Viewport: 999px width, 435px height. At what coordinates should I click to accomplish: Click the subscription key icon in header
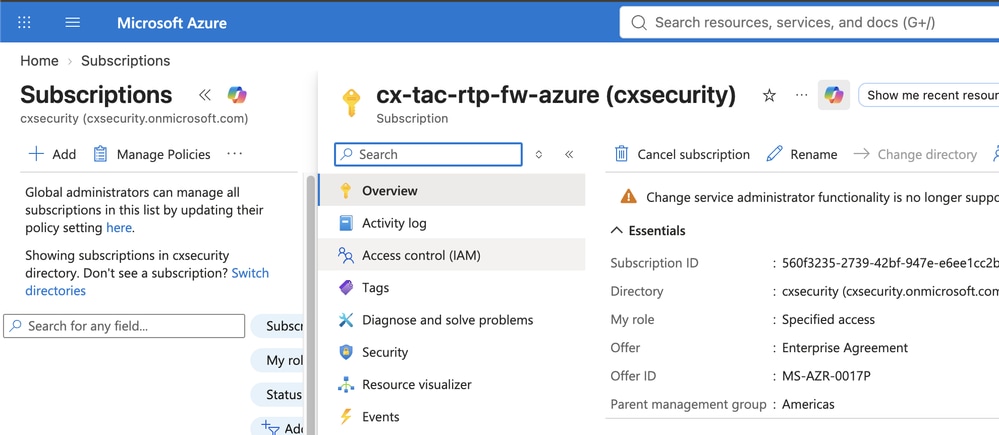coord(350,101)
